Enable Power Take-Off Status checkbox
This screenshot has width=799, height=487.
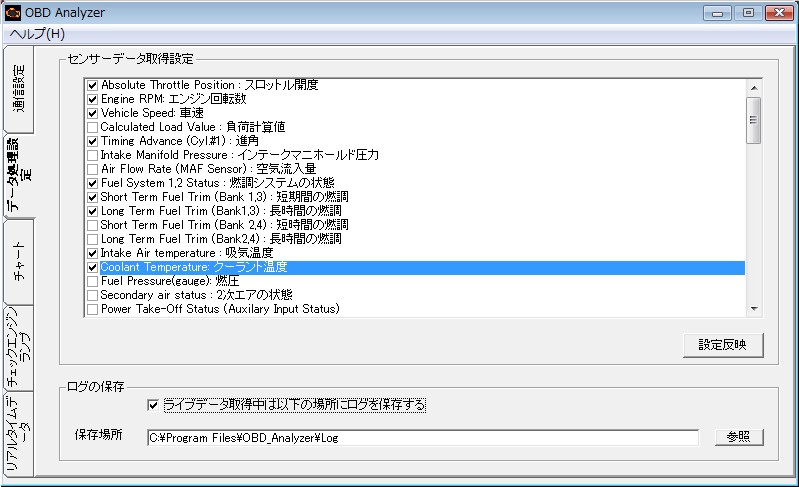pyautogui.click(x=92, y=309)
